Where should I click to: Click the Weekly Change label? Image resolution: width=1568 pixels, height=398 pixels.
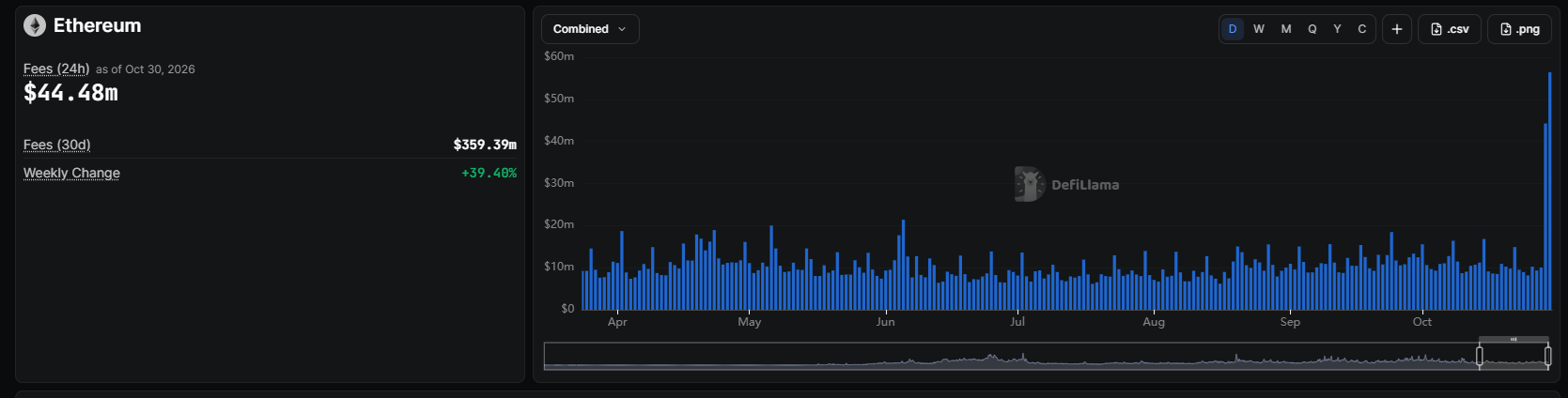(x=71, y=173)
